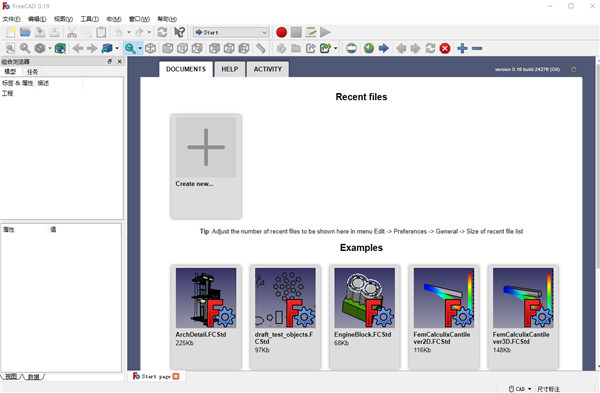Execute macro with the grey play triangle
The height and width of the screenshot is (393, 600).
pyautogui.click(x=325, y=33)
